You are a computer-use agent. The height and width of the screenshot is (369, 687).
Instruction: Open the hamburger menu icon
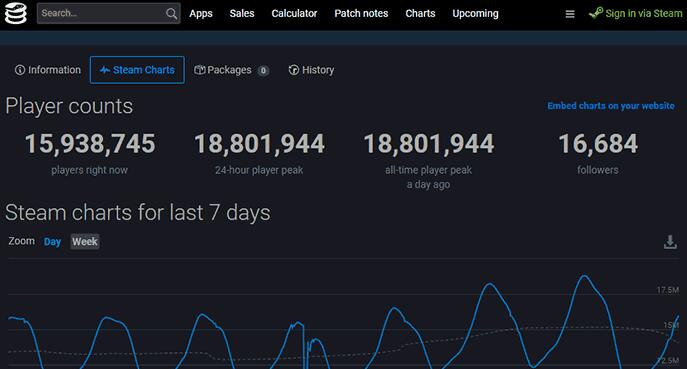click(570, 14)
